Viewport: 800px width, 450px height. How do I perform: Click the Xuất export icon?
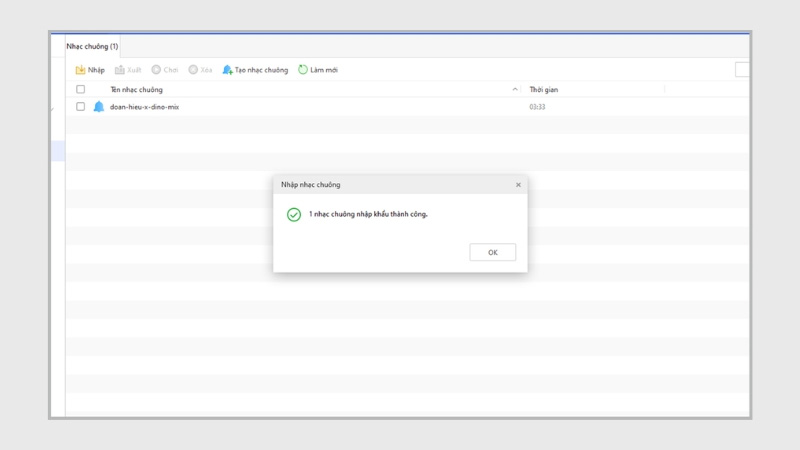point(120,70)
